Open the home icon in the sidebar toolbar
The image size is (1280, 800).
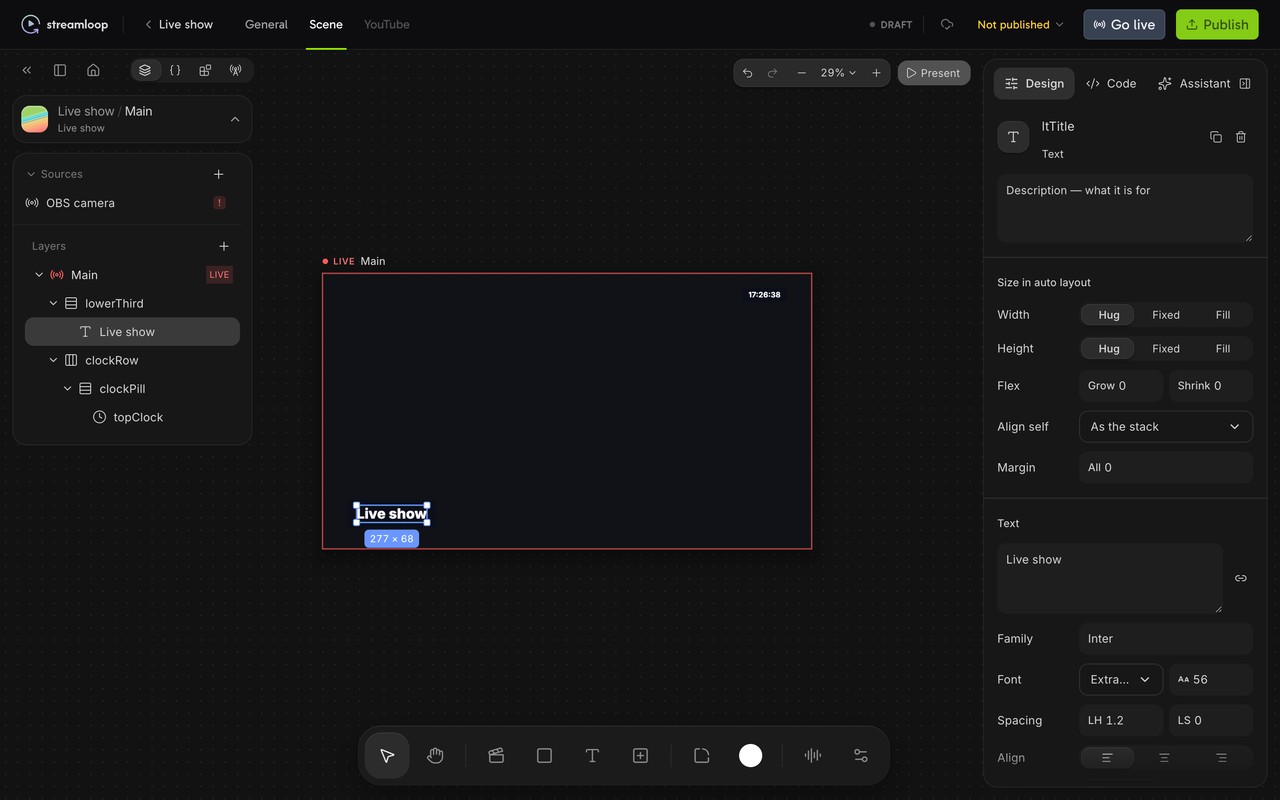tap(93, 70)
